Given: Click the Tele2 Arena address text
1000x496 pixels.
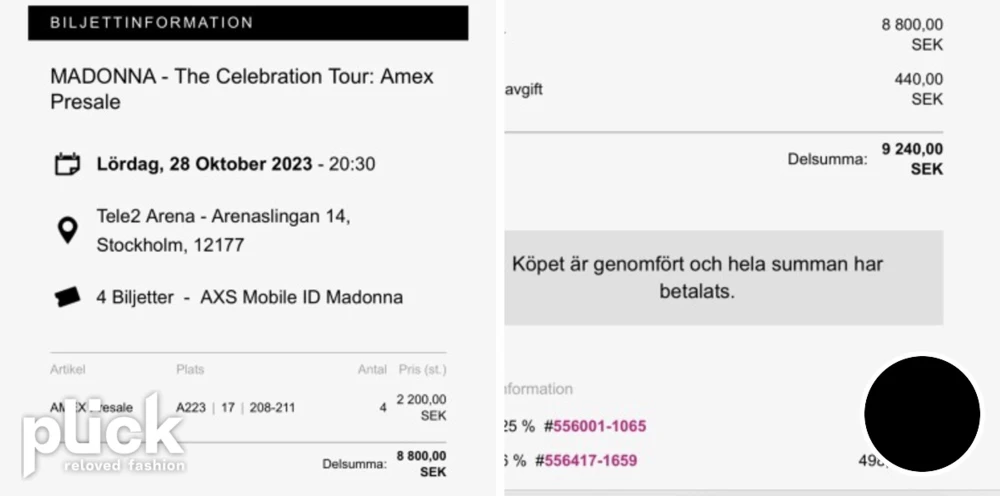Looking at the screenshot, I should (x=223, y=230).
